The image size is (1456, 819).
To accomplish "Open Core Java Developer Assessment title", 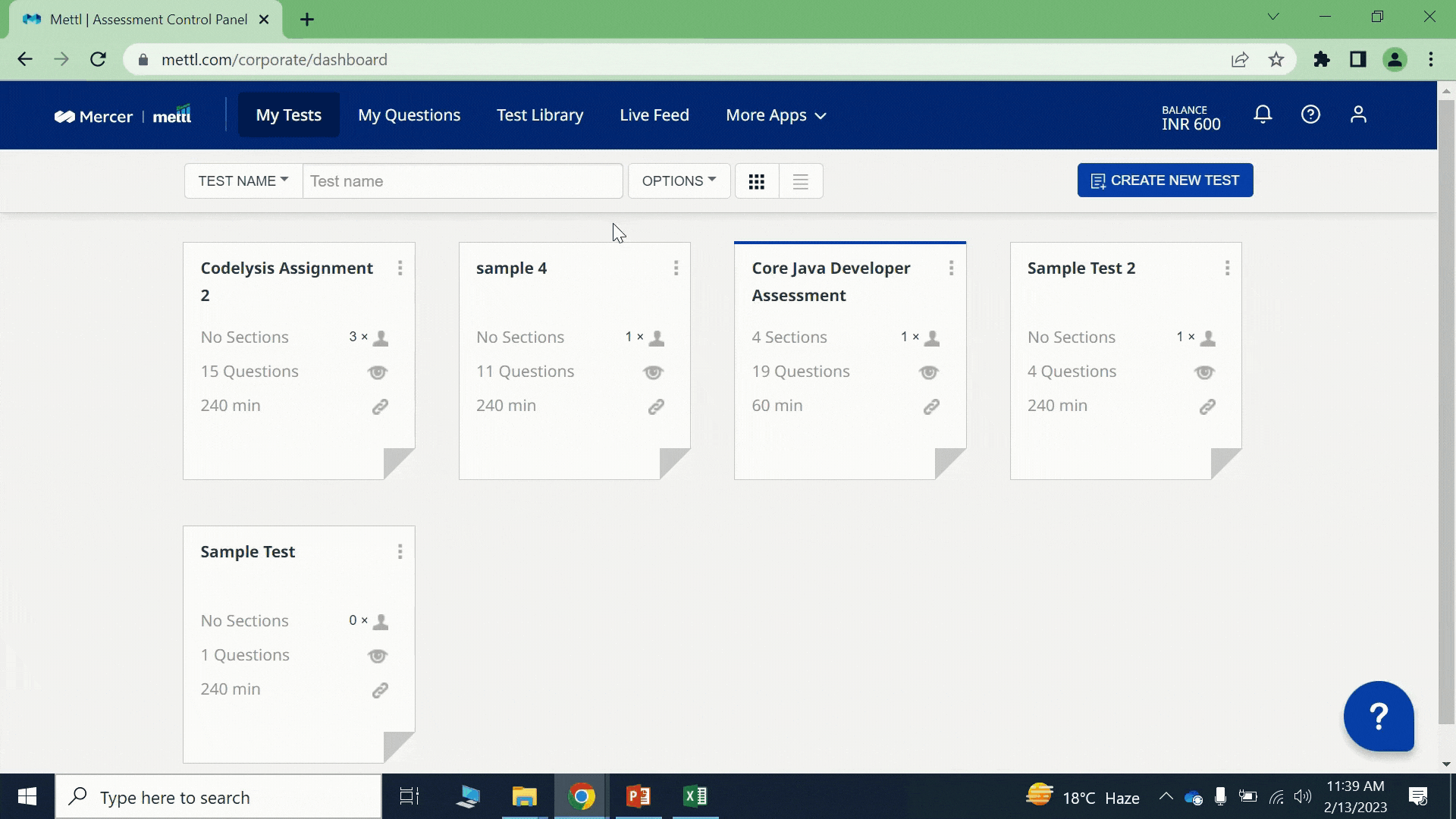I will (831, 282).
